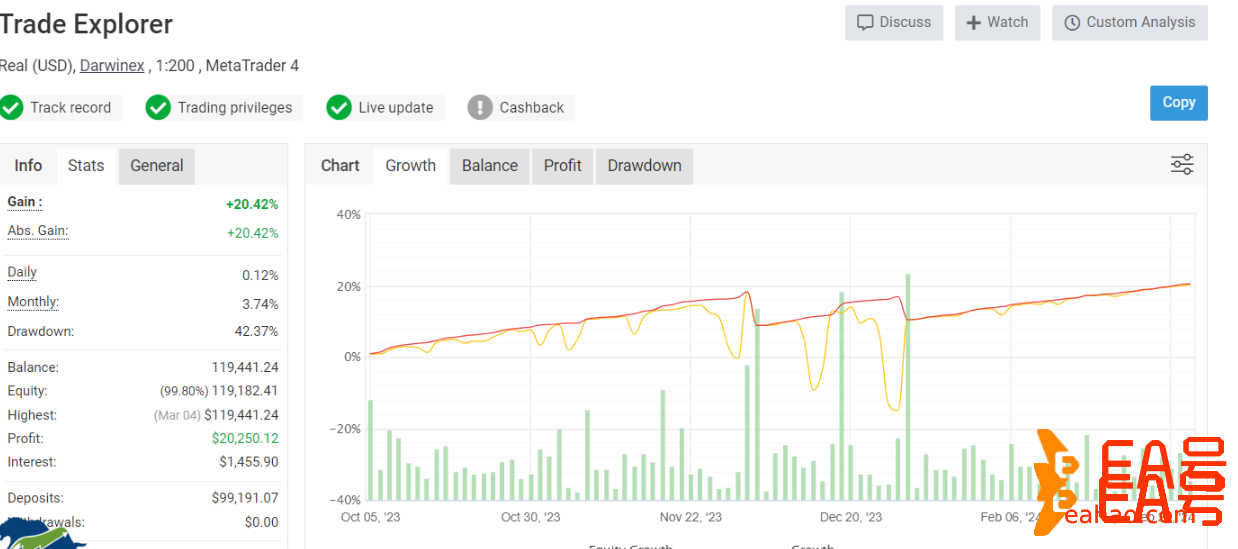Select the Growth chart tab
1238x549 pixels.
click(411, 166)
